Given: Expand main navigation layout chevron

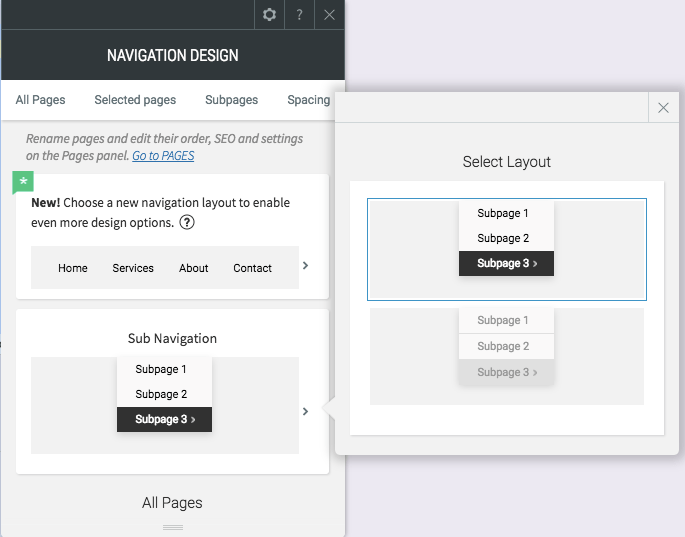Looking at the screenshot, I should (305, 265).
